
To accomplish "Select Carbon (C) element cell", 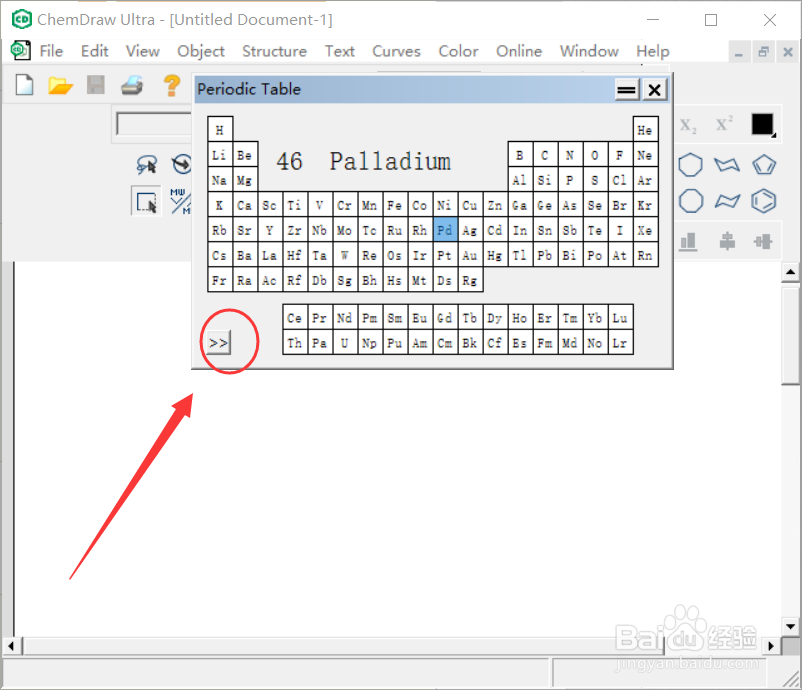I will click(545, 154).
